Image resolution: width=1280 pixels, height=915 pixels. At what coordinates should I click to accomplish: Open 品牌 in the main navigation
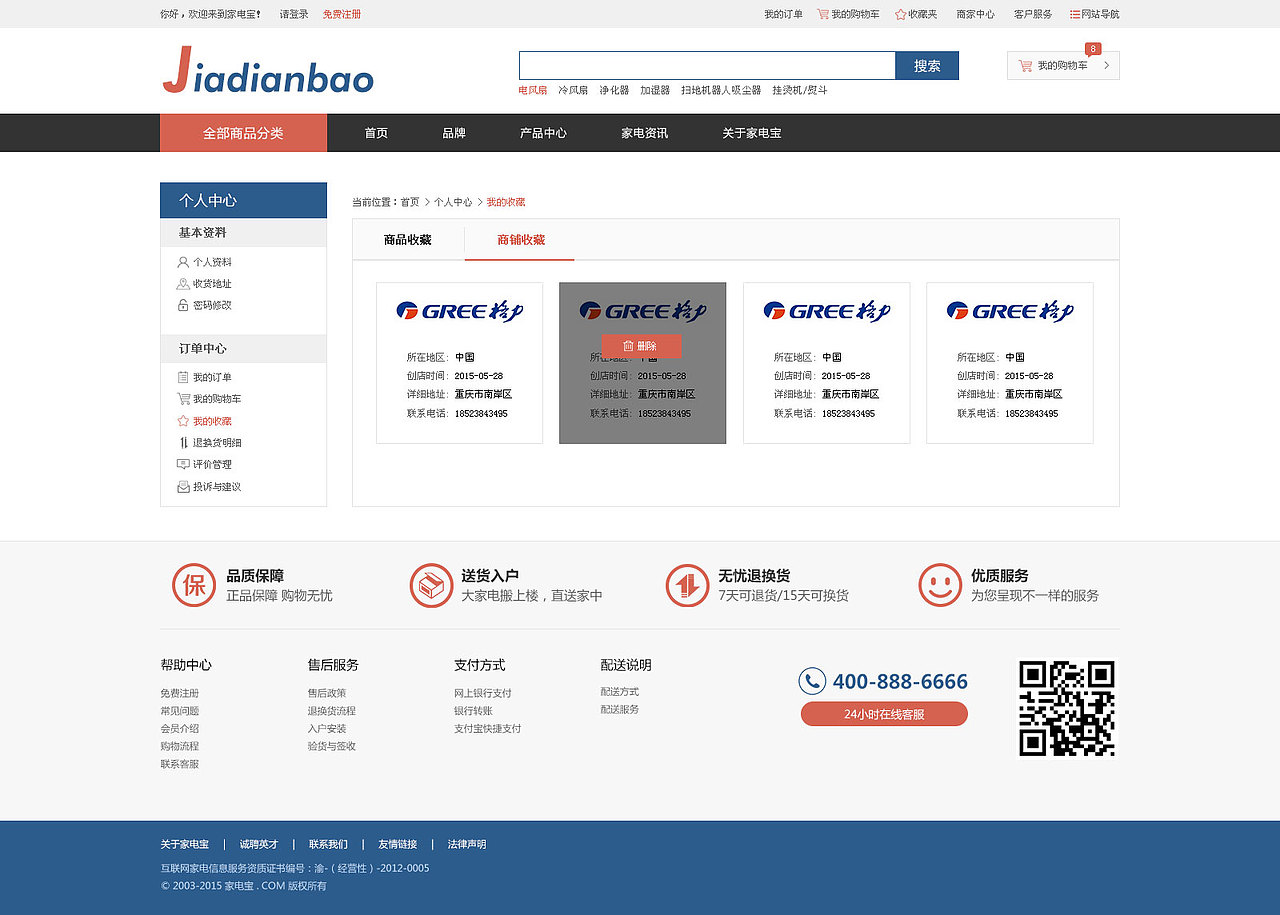point(454,133)
